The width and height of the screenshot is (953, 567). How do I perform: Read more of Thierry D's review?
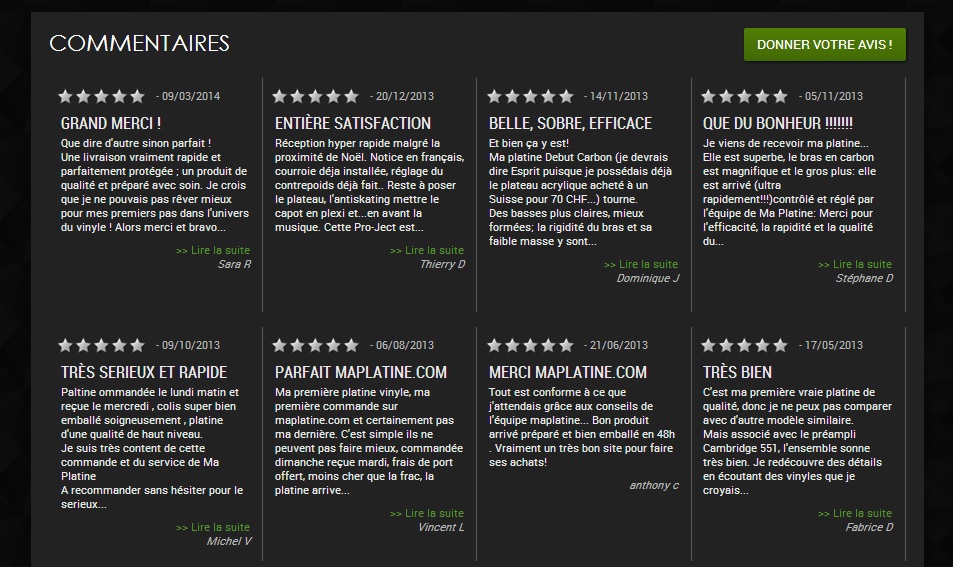pyautogui.click(x=427, y=250)
